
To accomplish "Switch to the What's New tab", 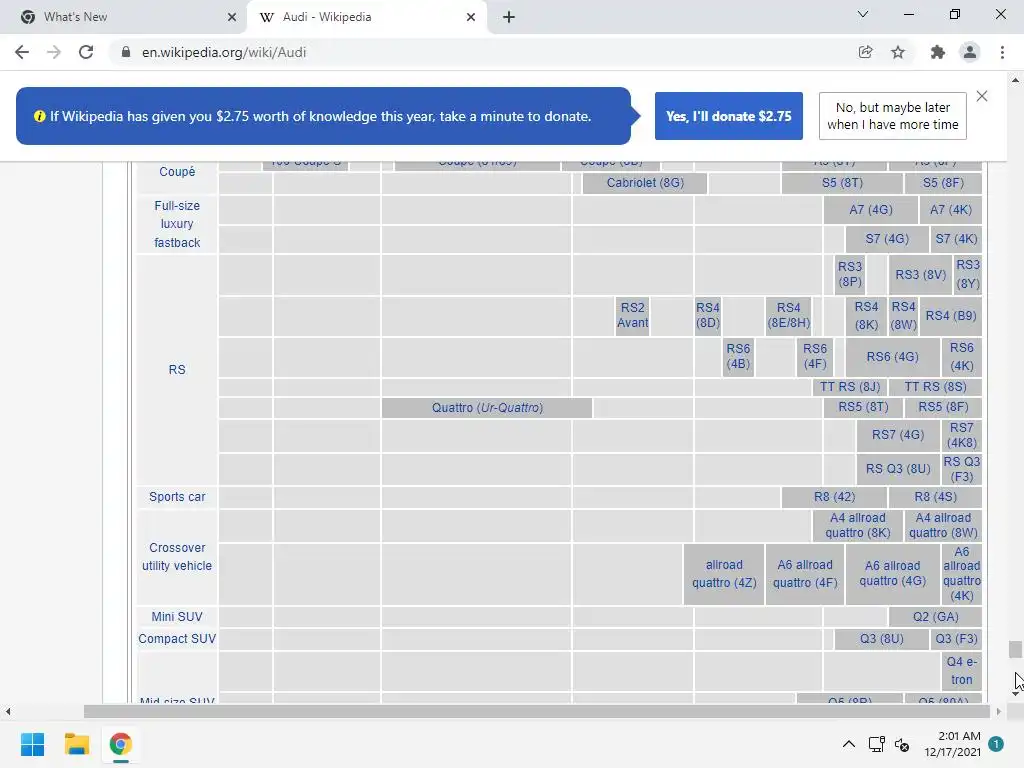I will tap(123, 17).
